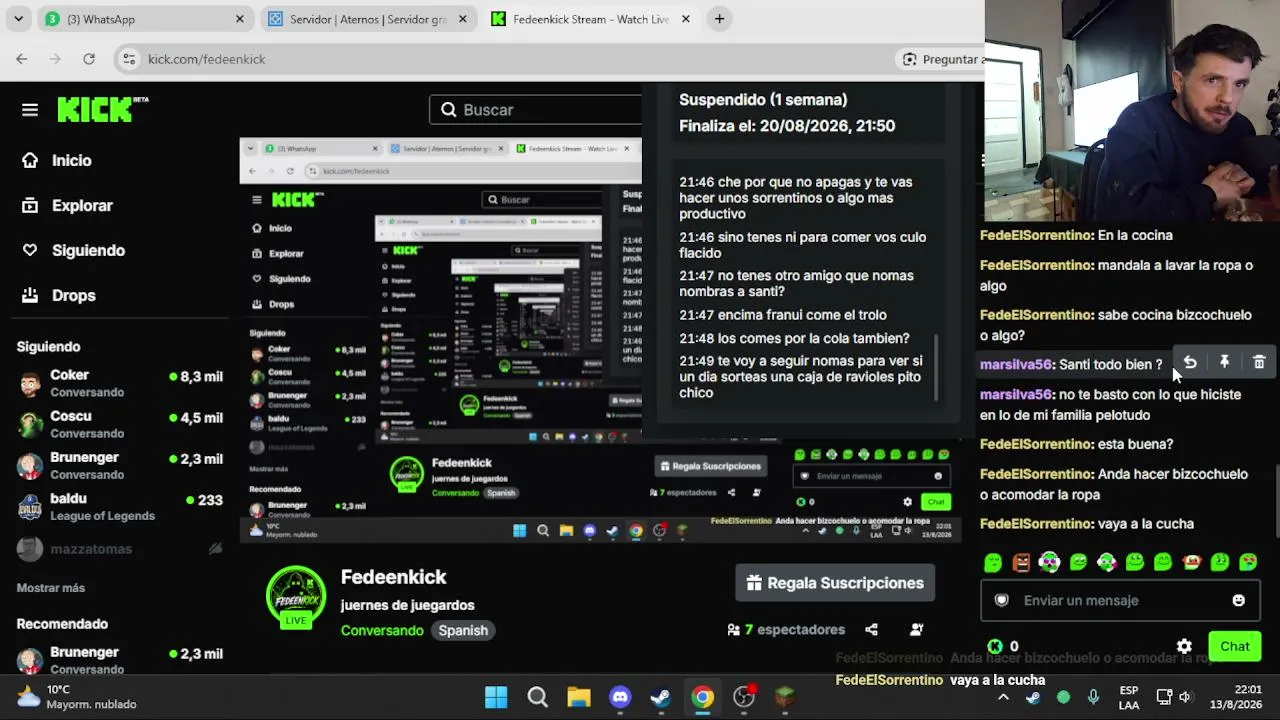Click the Enviar un mensaje chat input
This screenshot has width=1280, height=720.
point(1118,600)
